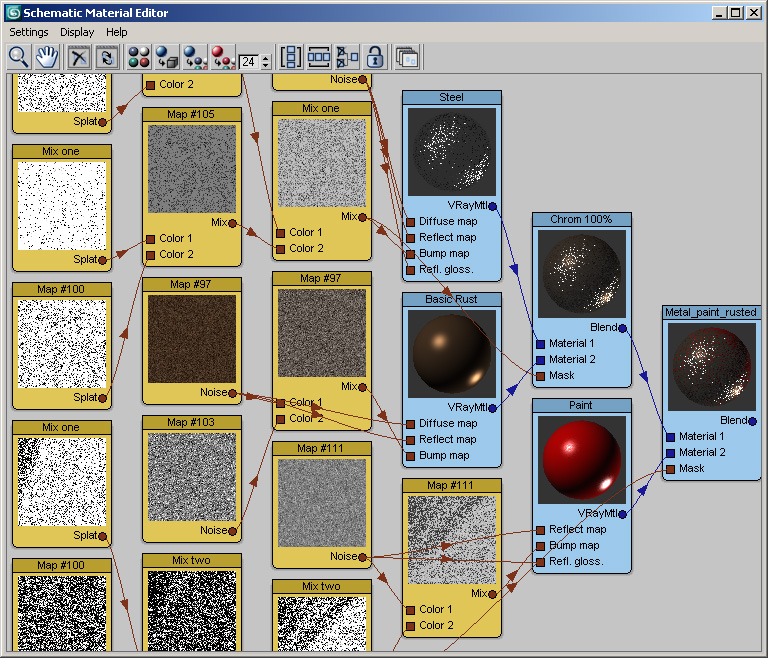Toggle the padlock lock icon
The width and height of the screenshot is (768, 658).
click(375, 57)
